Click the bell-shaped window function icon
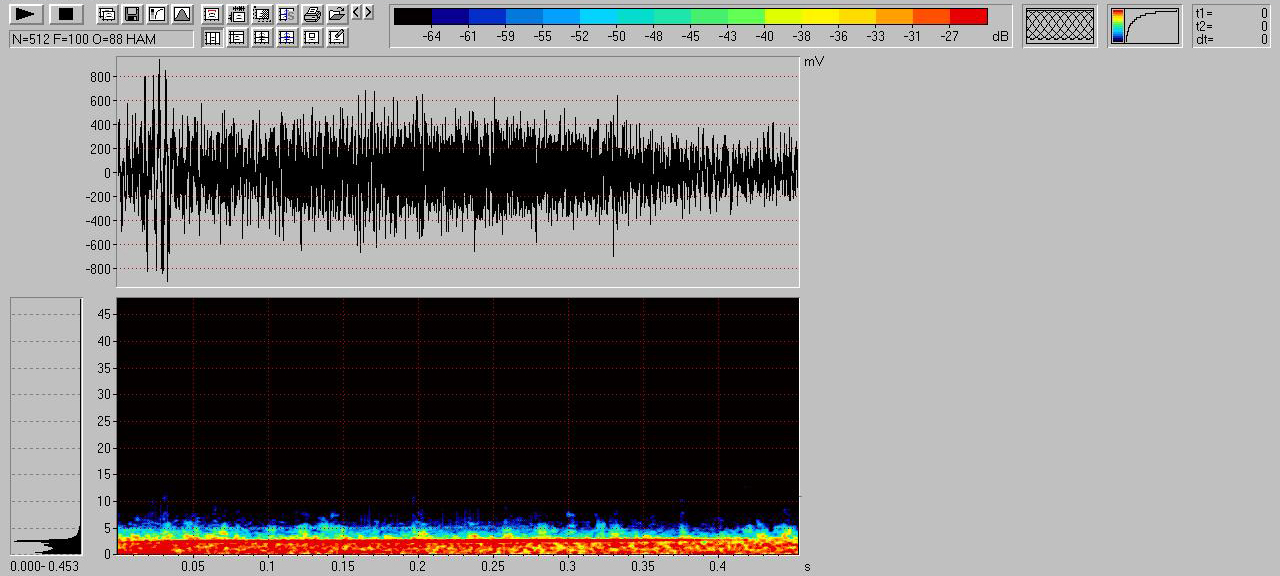Image resolution: width=1280 pixels, height=576 pixels. [x=181, y=14]
